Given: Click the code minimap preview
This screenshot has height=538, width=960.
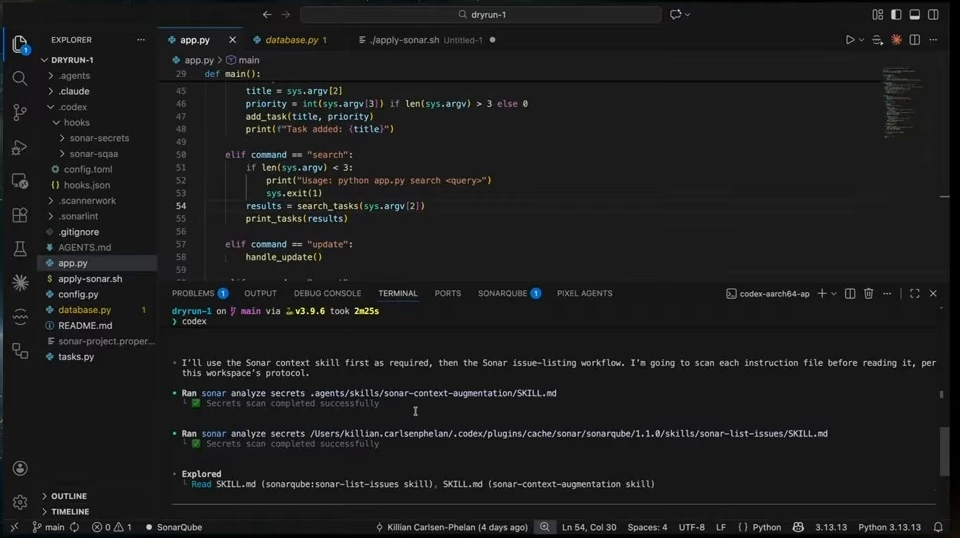Looking at the screenshot, I should [x=902, y=101].
